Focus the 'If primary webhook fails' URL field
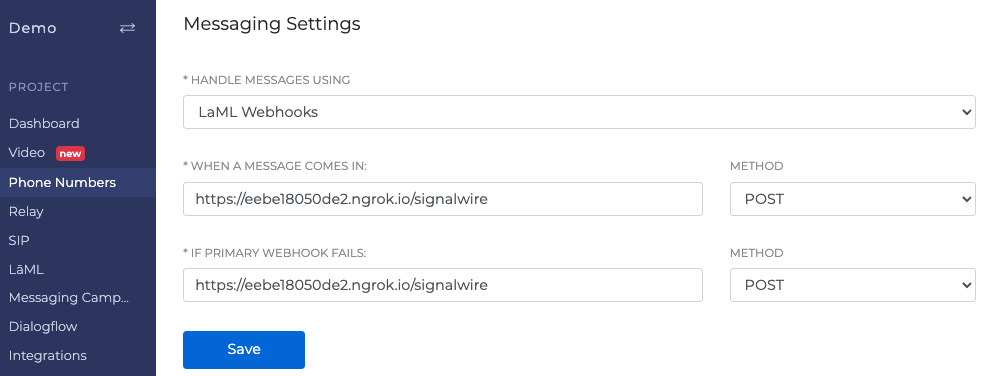The image size is (992, 376). pyautogui.click(x=443, y=285)
